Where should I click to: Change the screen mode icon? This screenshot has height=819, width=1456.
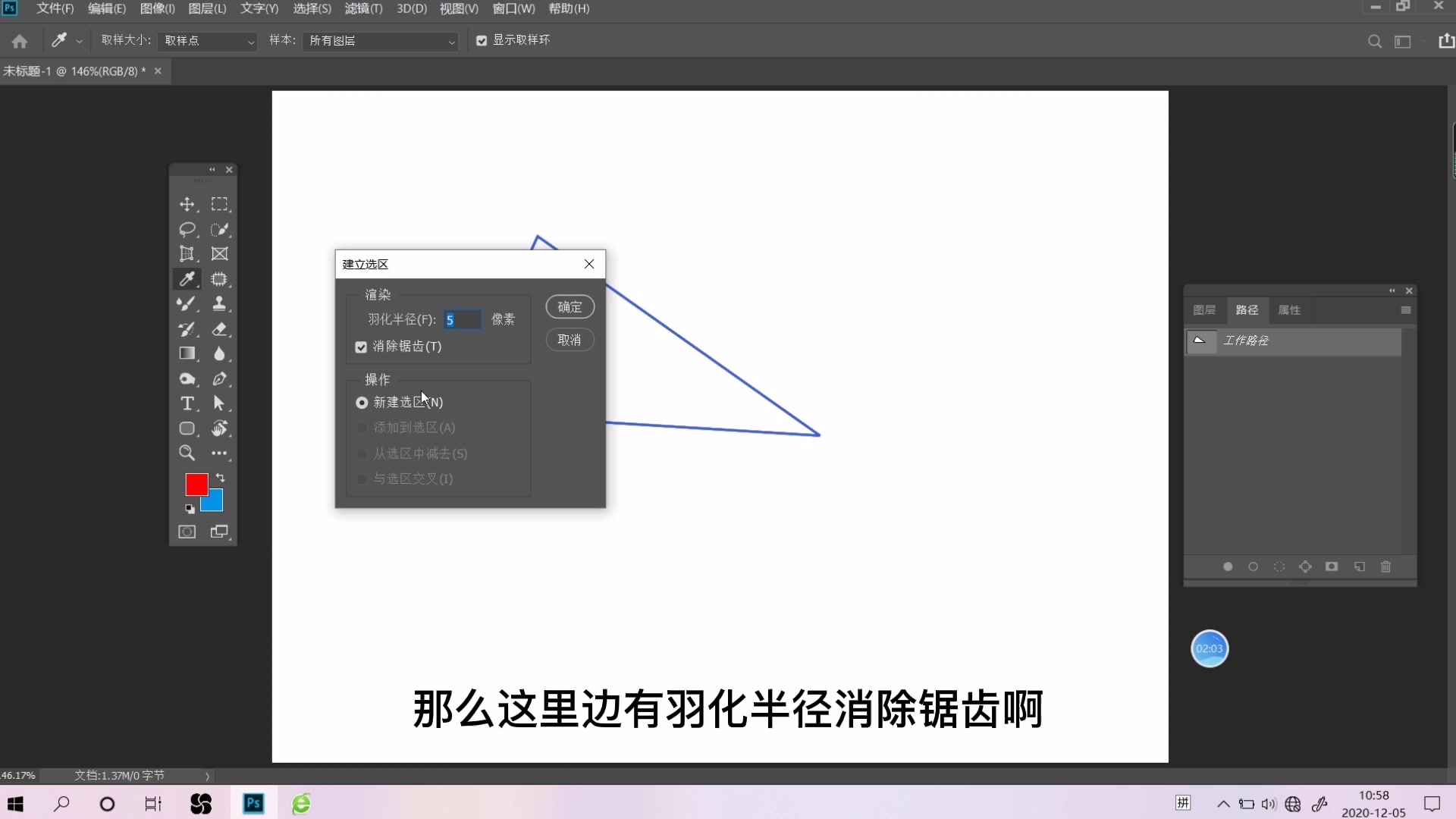[x=219, y=532]
